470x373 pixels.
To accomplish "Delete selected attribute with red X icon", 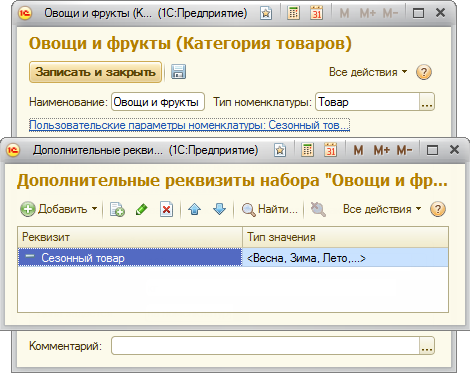I will tap(166, 210).
